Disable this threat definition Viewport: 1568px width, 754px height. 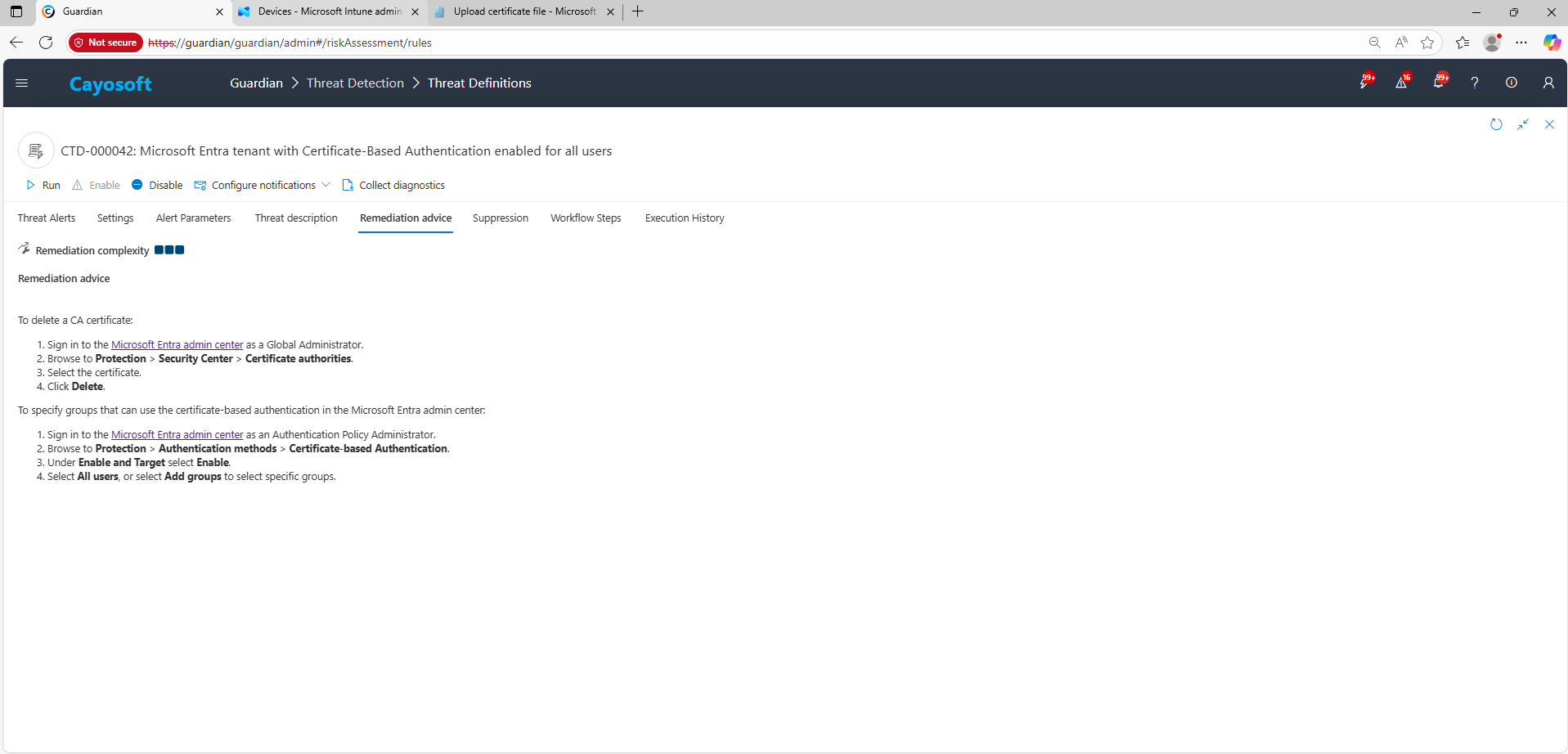pos(157,186)
